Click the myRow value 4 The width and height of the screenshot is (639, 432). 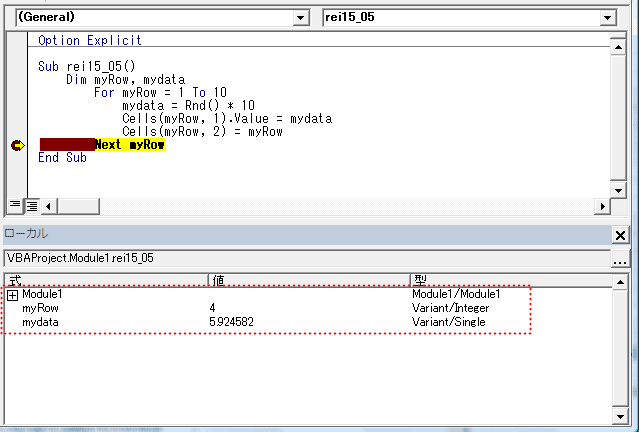[212, 308]
